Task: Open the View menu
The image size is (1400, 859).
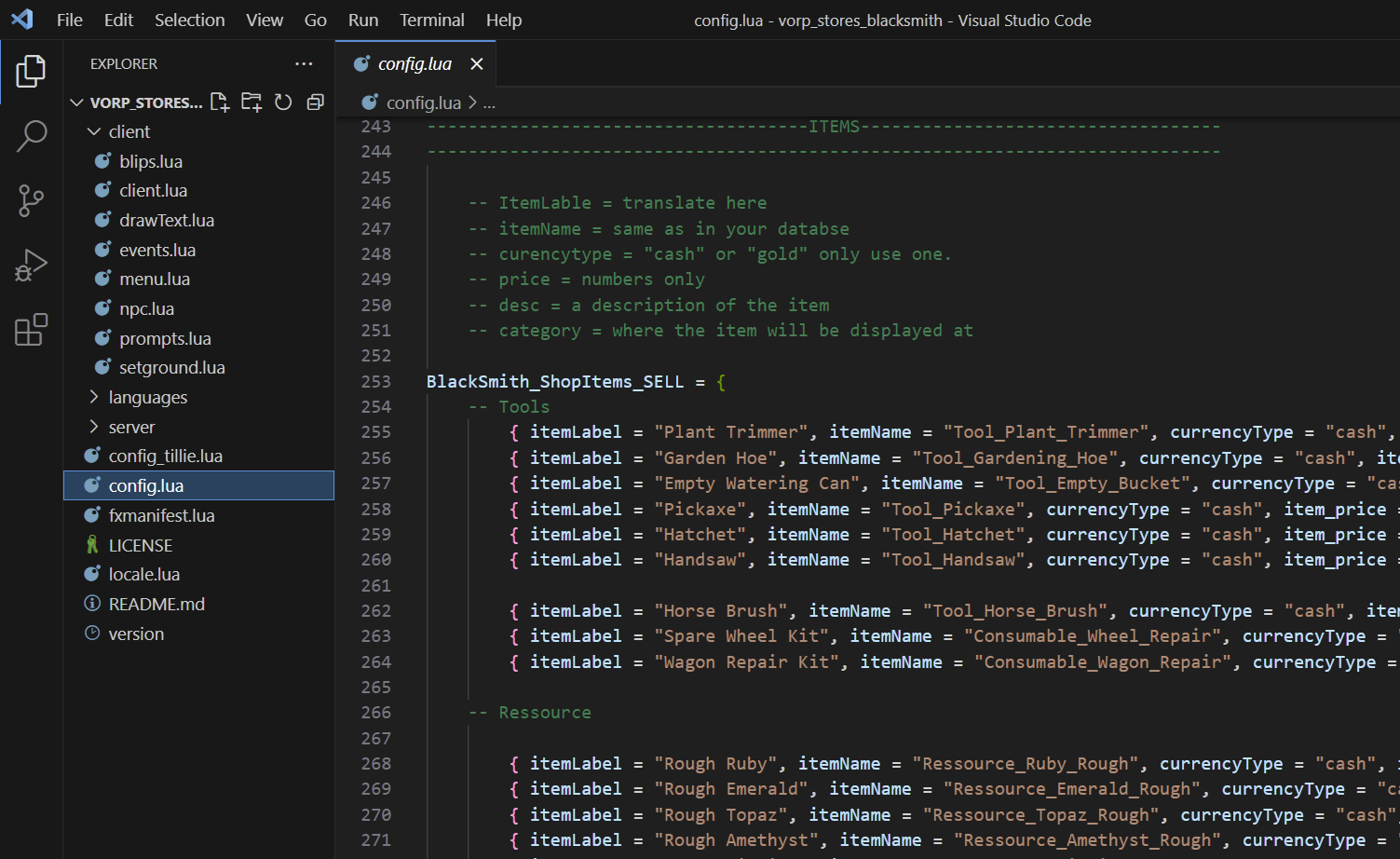Action: click(x=265, y=20)
